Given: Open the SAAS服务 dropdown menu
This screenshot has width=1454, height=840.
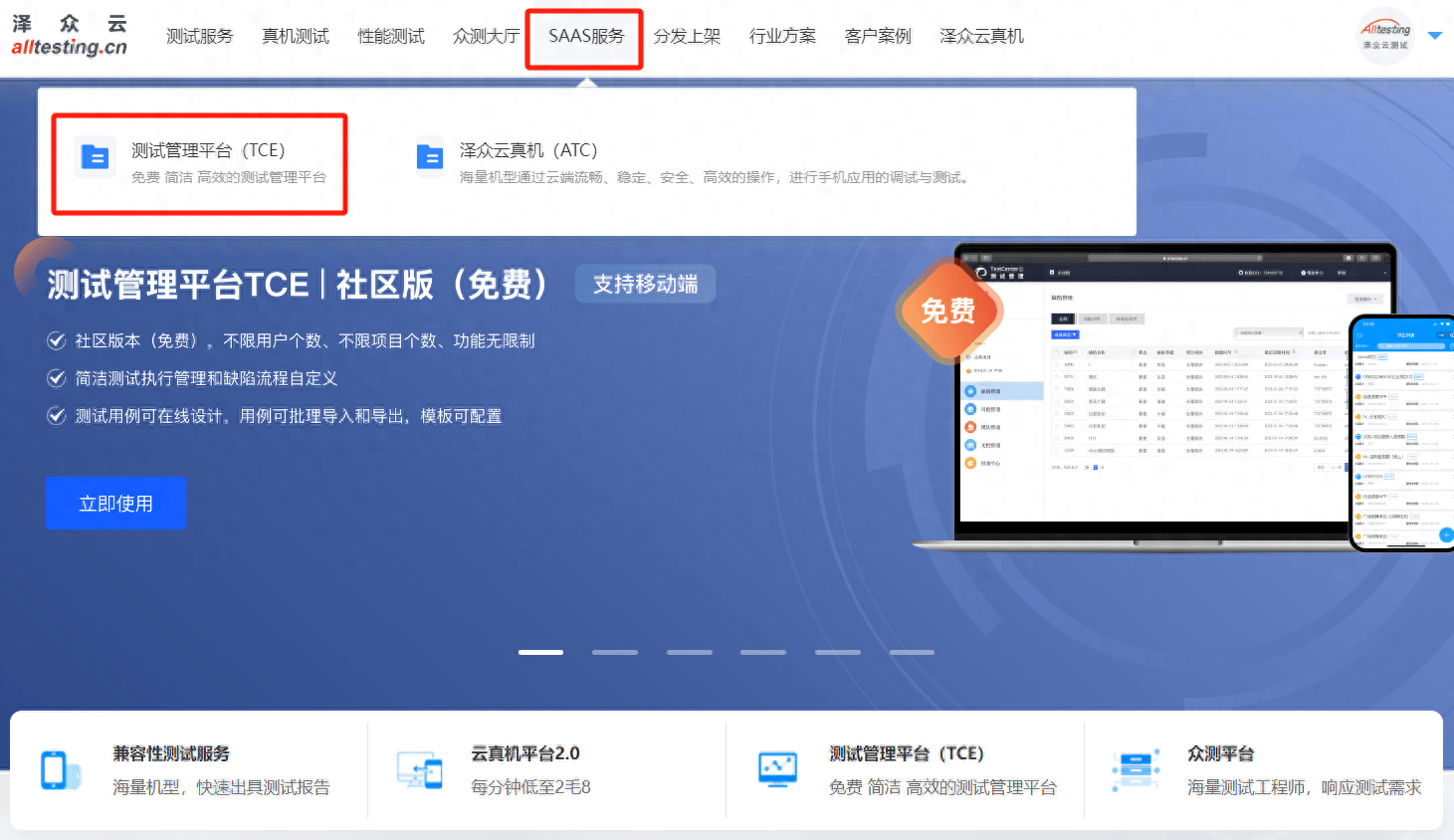Looking at the screenshot, I should (x=583, y=35).
